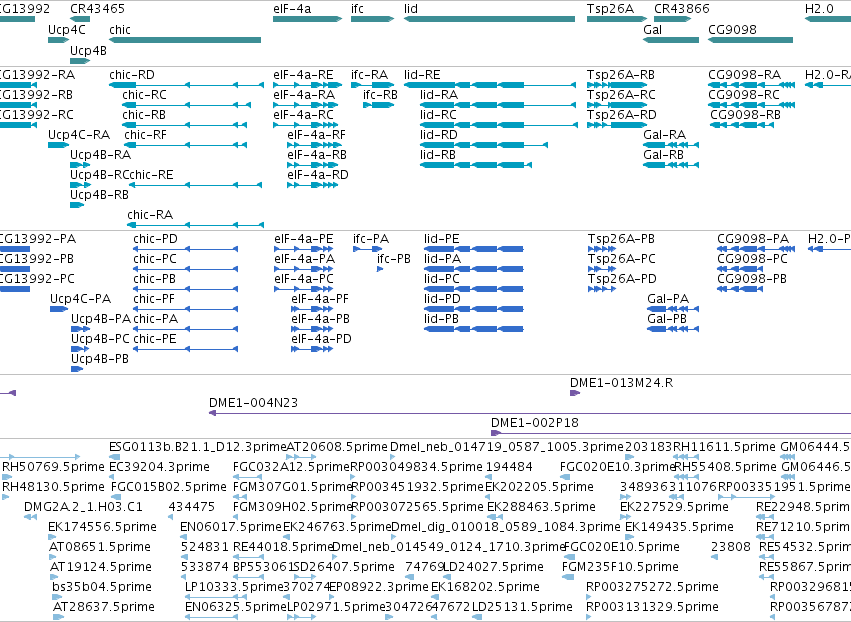851x622 pixels.
Task: Select the 'DMG2A.2_1.H03.C1' EST label
Action: [x=83, y=507]
